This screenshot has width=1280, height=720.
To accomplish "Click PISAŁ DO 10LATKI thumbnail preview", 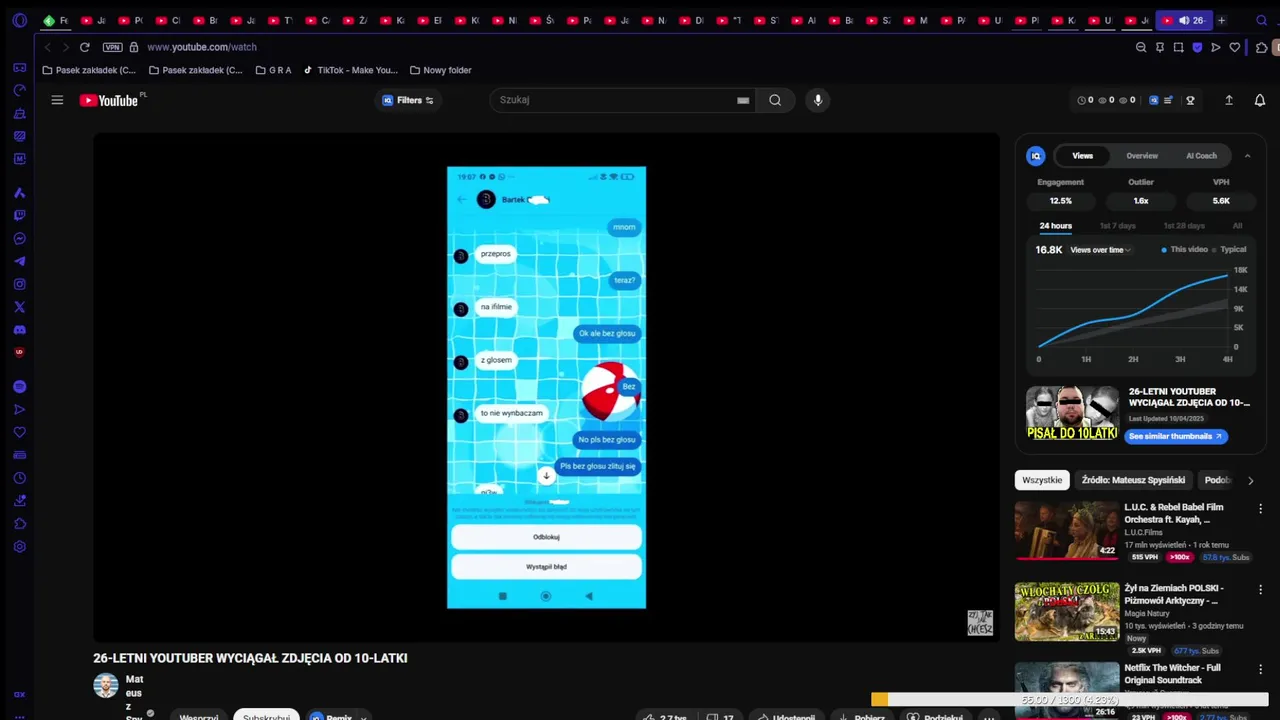I will [x=1072, y=414].
